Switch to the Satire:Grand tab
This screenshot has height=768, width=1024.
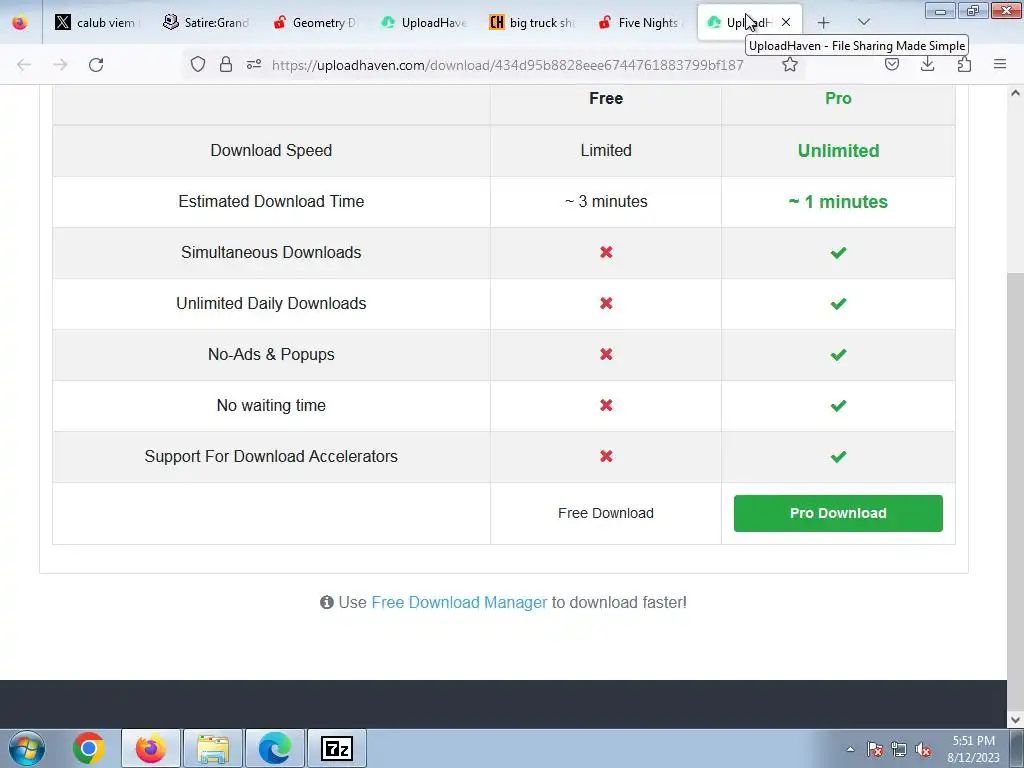(x=206, y=22)
